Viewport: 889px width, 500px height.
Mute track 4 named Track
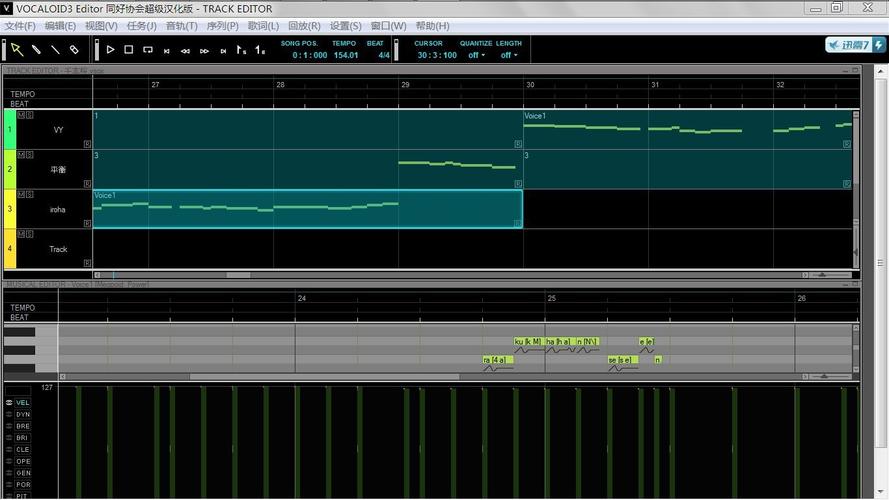[21, 234]
